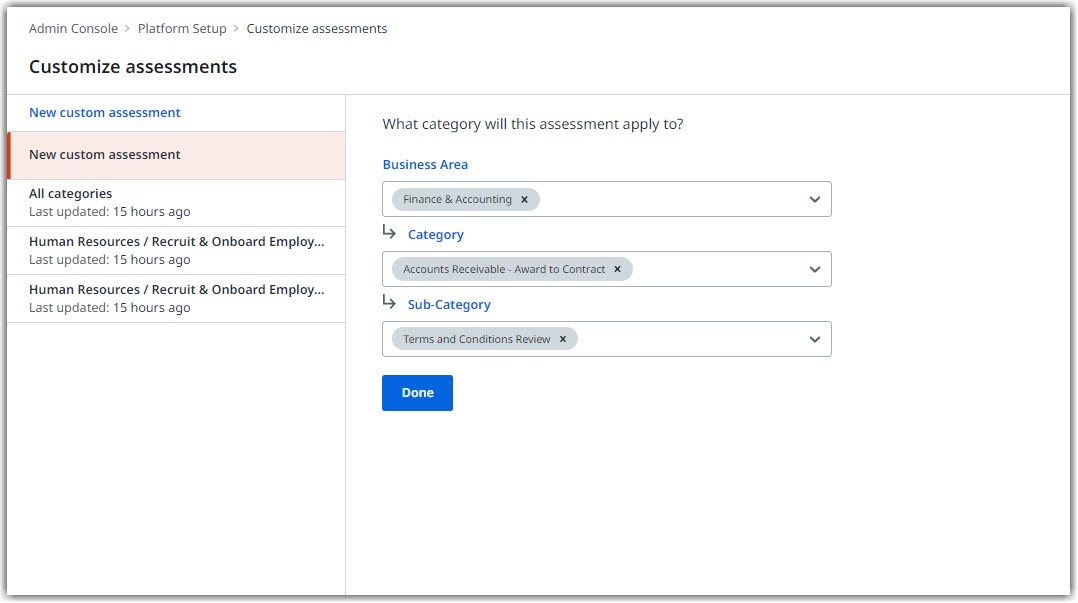1078x603 pixels.
Task: Click the Category field label
Action: coord(436,235)
